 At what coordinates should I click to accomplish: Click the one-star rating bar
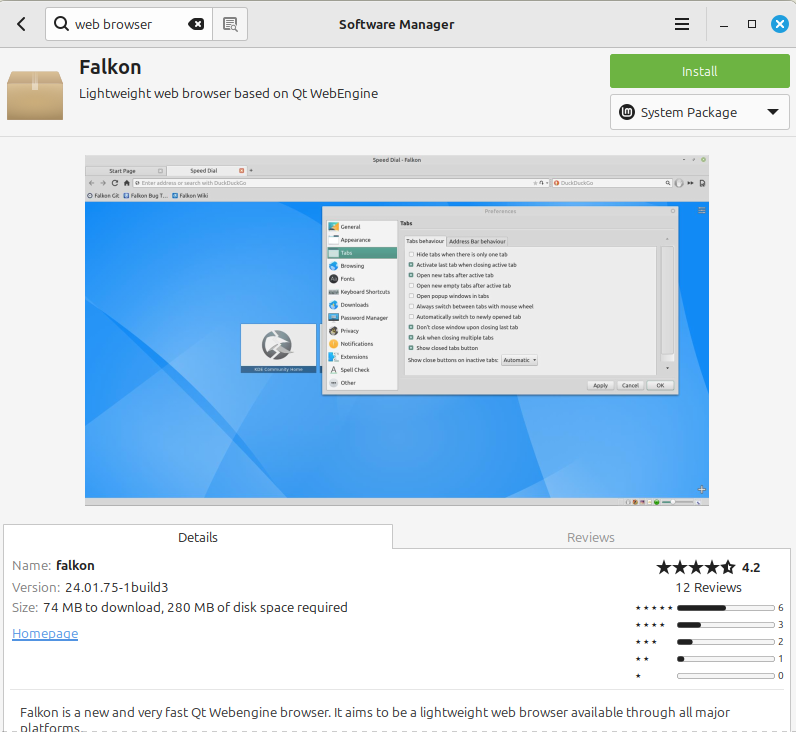coord(725,676)
